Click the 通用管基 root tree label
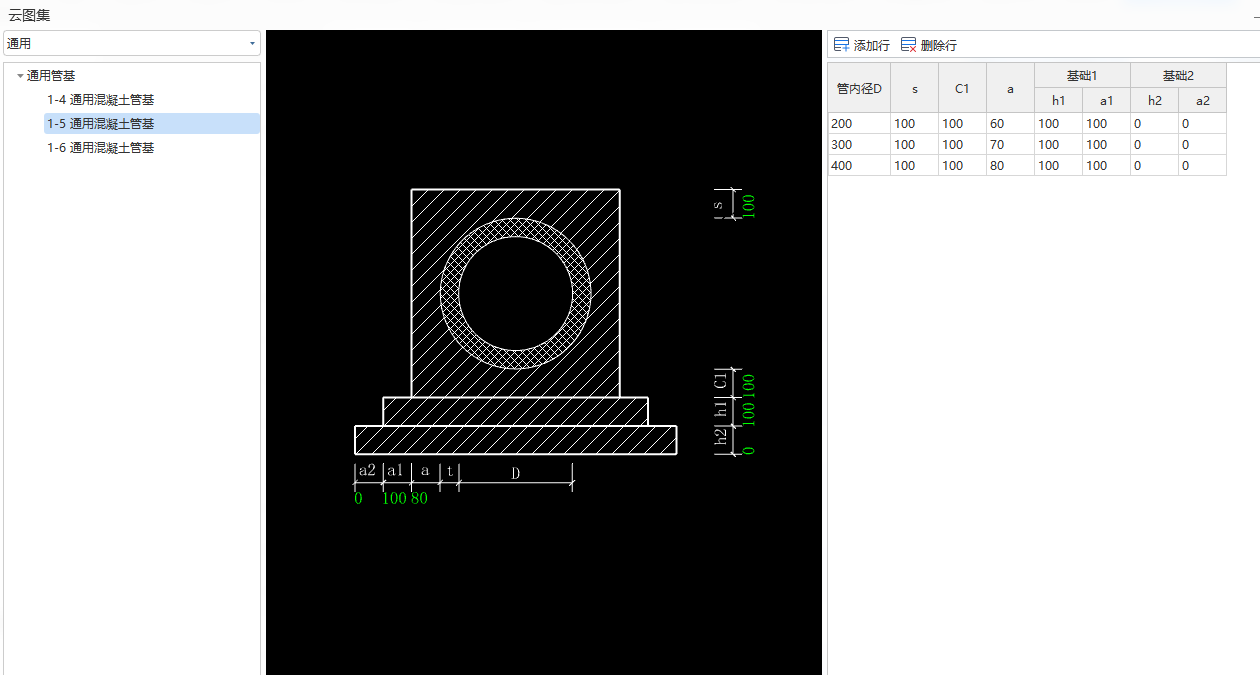This screenshot has height=675, width=1260. (x=51, y=76)
